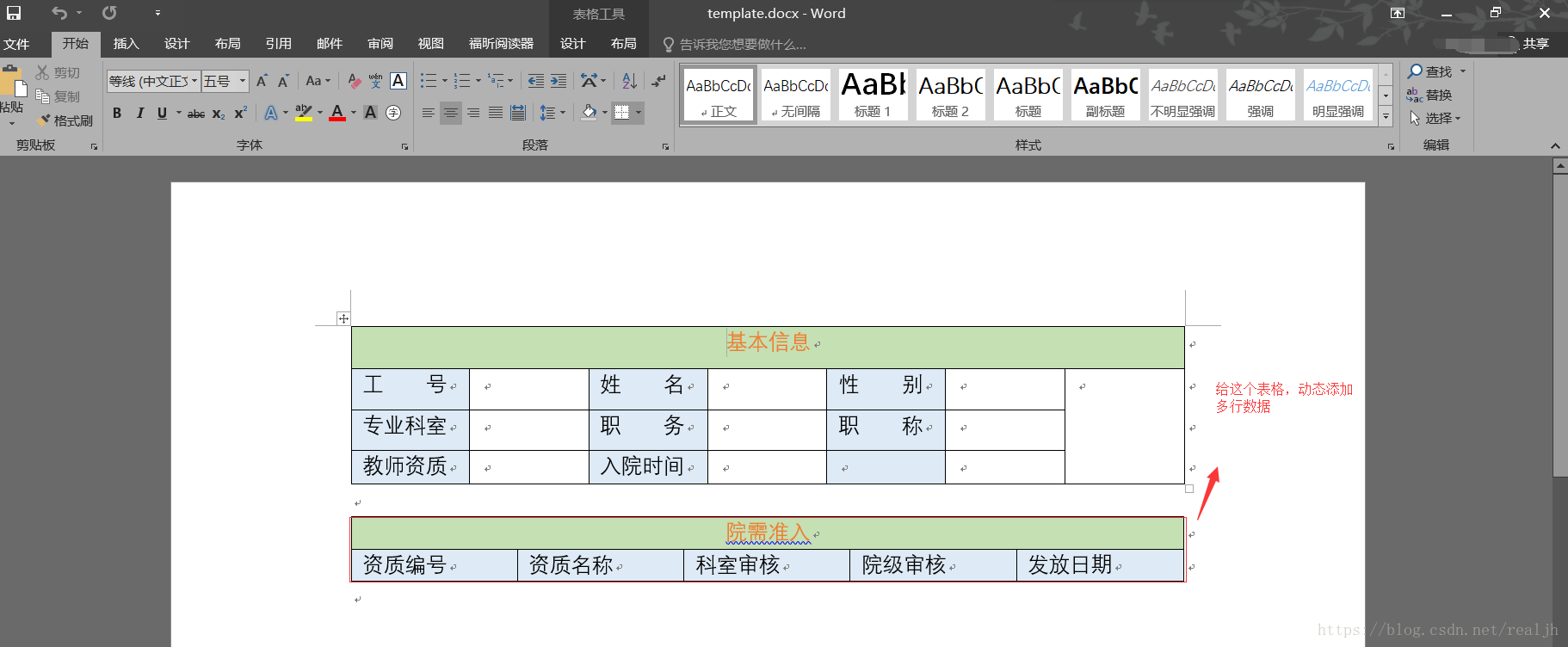Toggle strikethrough formatting
Screen dimensions: 1568x647
196,113
